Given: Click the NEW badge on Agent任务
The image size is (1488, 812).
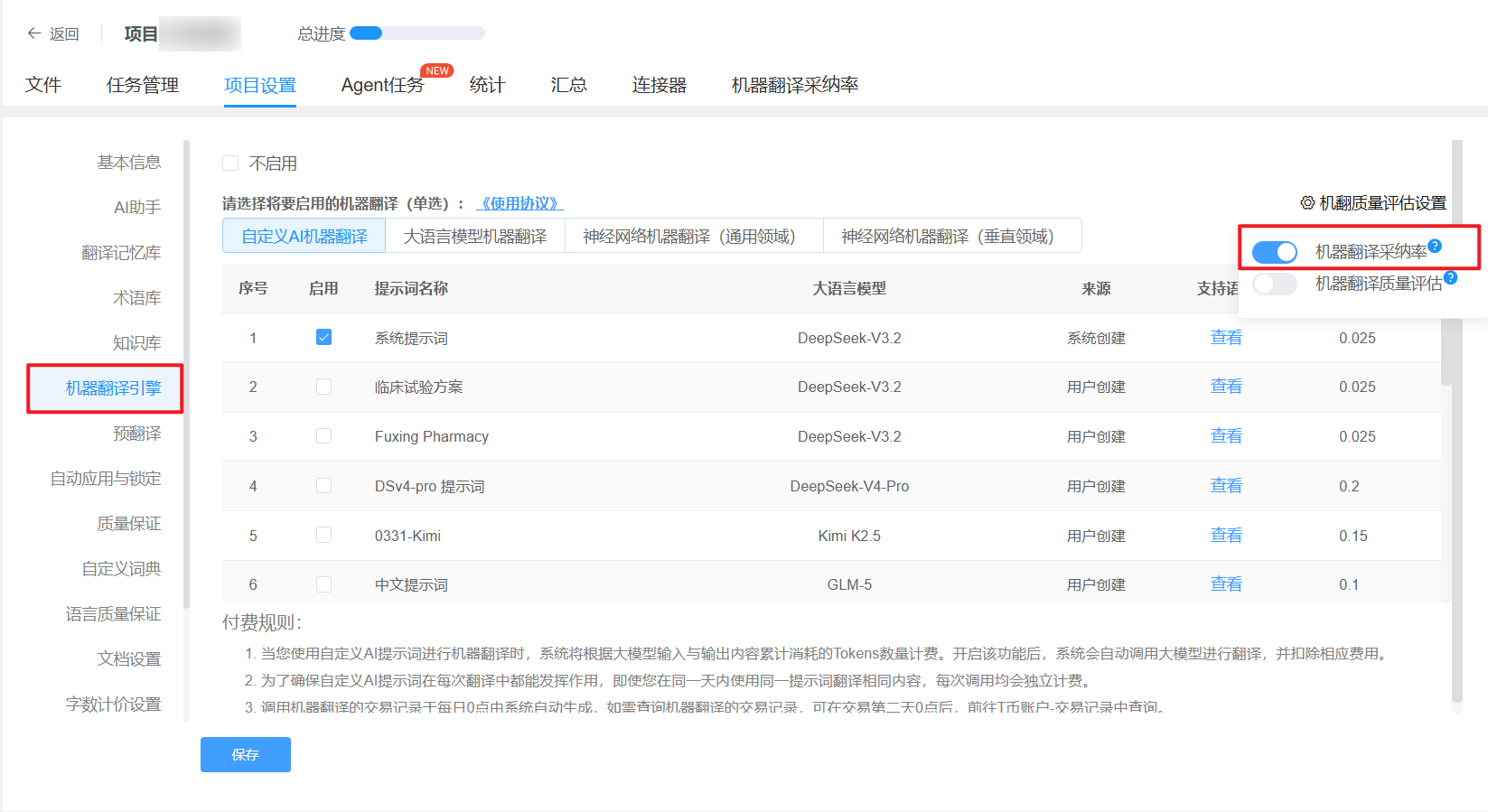Looking at the screenshot, I should point(437,70).
